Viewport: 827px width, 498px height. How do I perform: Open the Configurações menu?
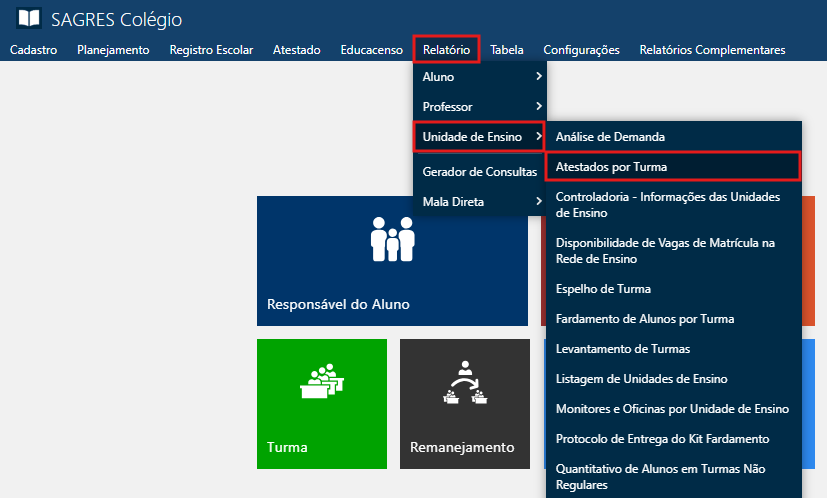(581, 50)
